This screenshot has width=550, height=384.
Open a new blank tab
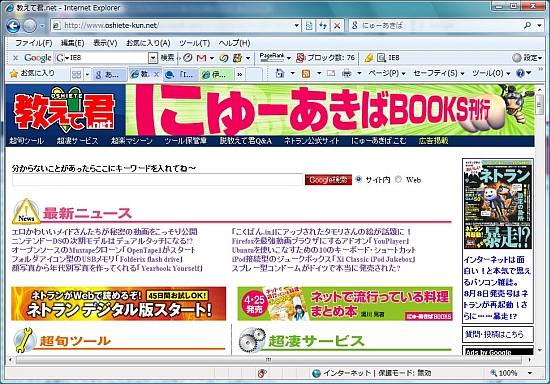(x=254, y=74)
